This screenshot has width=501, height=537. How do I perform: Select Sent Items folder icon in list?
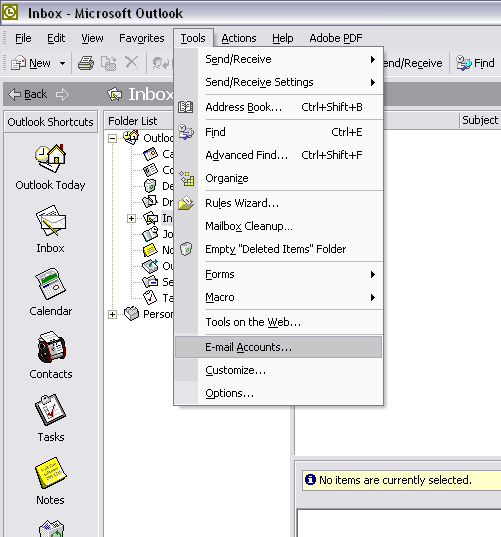150,282
